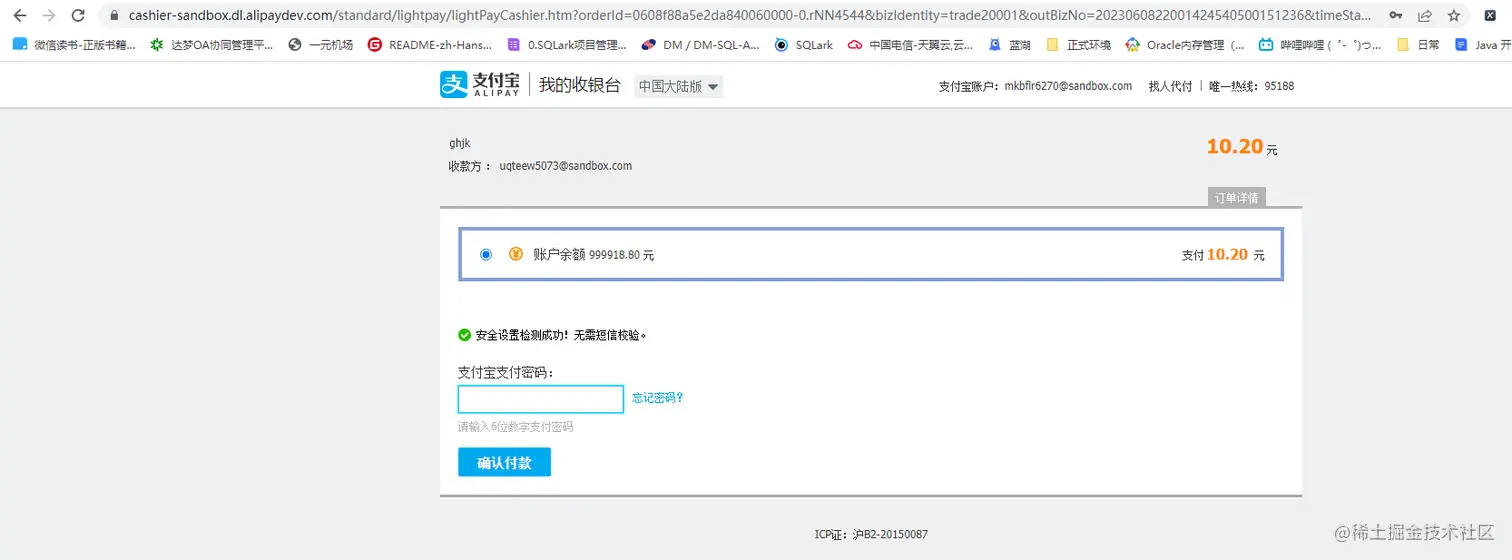Click the 忘记密码? link
This screenshot has height=560, width=1512.
[x=657, y=398]
